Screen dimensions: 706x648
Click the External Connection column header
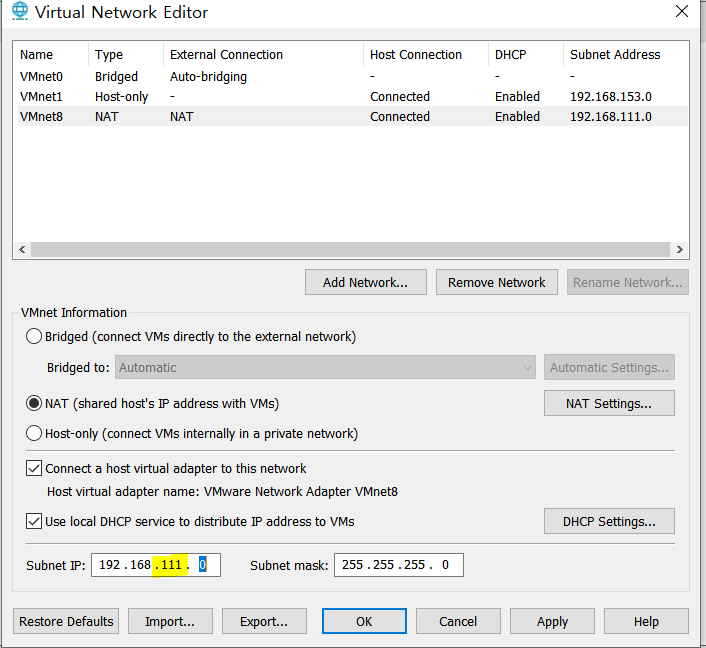click(x=263, y=54)
